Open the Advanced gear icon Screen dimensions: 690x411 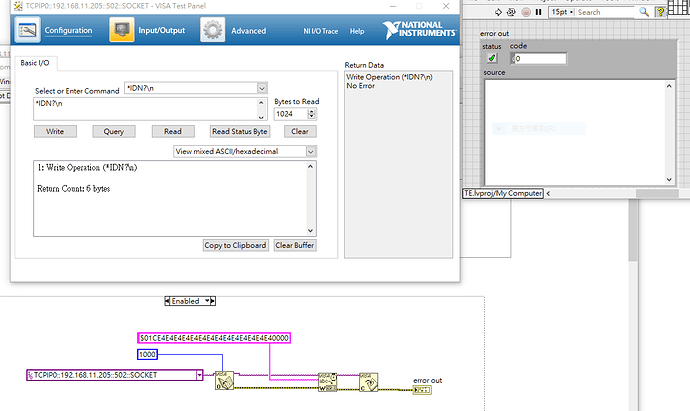[x=213, y=30]
